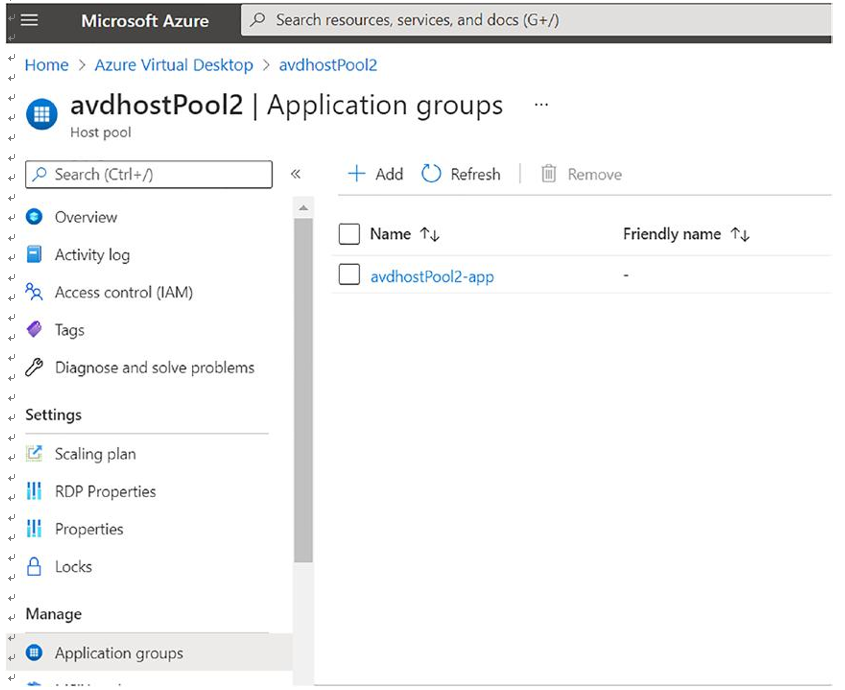The height and width of the screenshot is (690, 845).
Task: Click the Friendly name column header
Action: (671, 234)
